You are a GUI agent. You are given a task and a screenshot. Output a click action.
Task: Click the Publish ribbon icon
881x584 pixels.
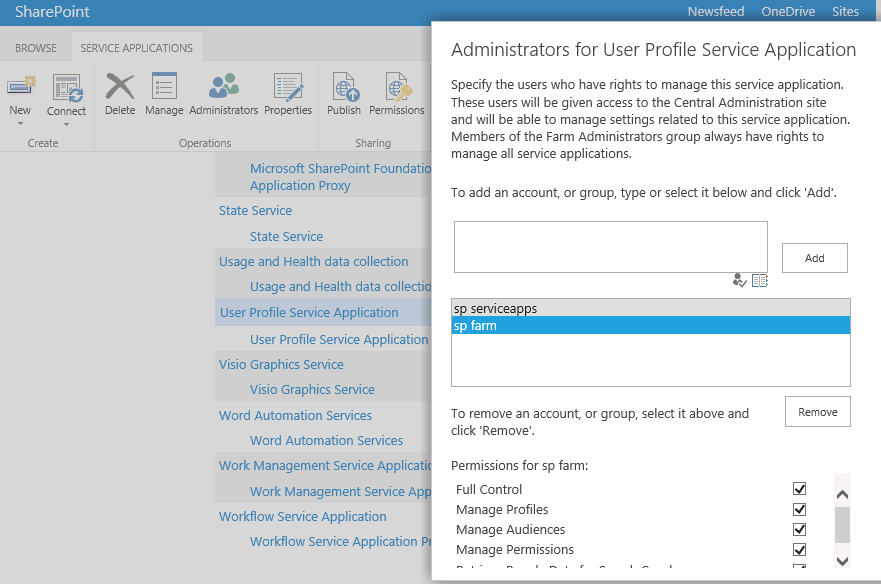pos(344,87)
